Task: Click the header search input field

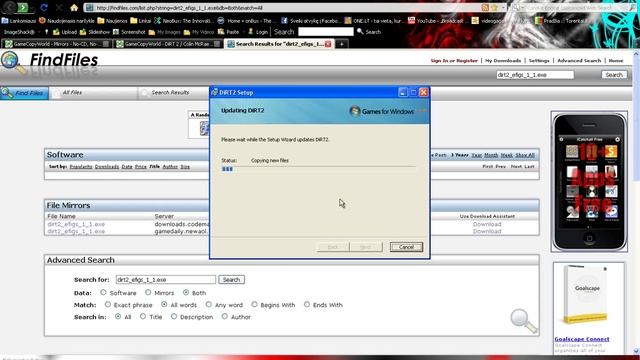Action: (535, 75)
